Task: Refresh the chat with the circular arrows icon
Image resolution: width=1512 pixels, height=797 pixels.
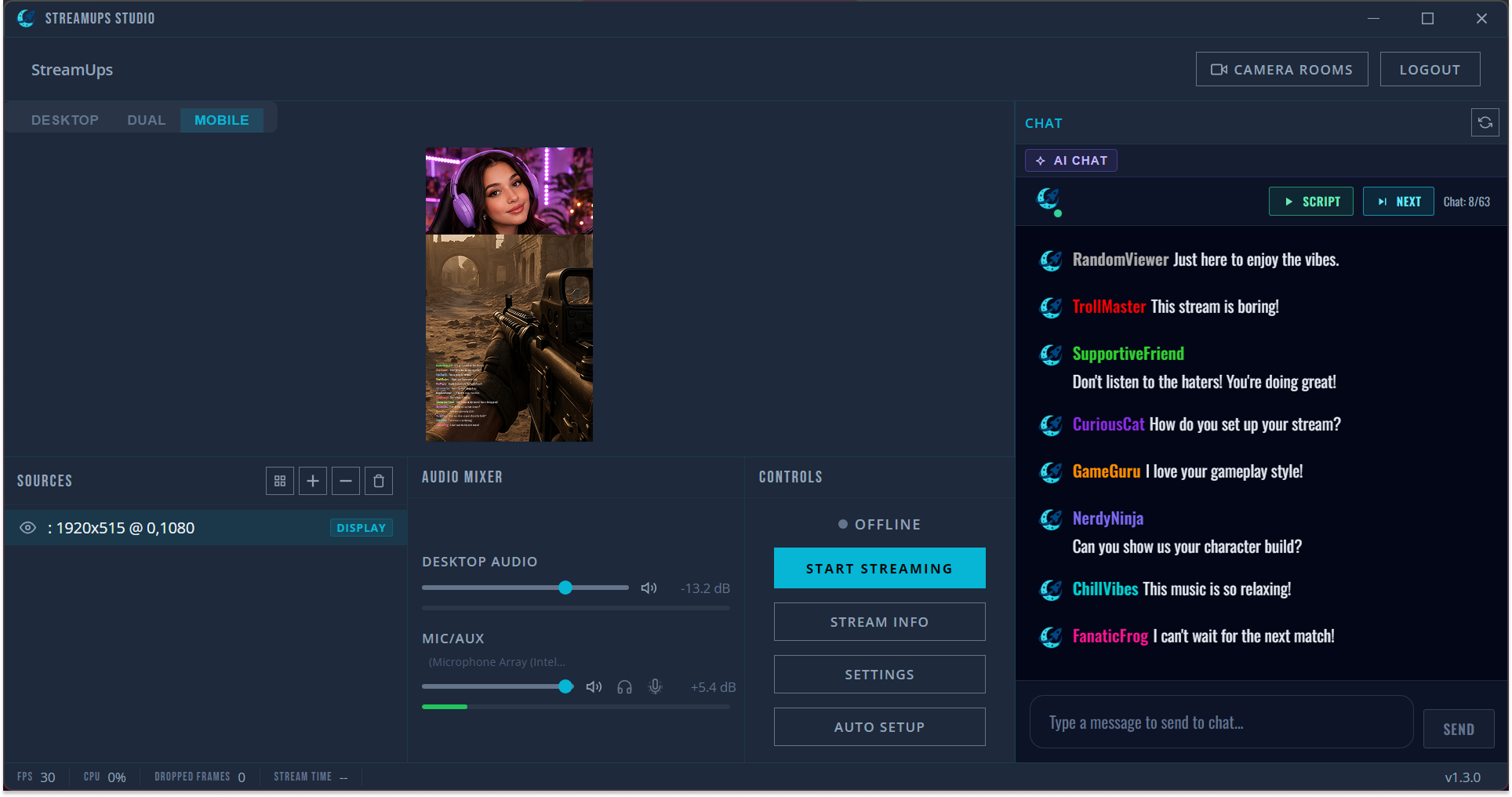Action: click(x=1485, y=122)
